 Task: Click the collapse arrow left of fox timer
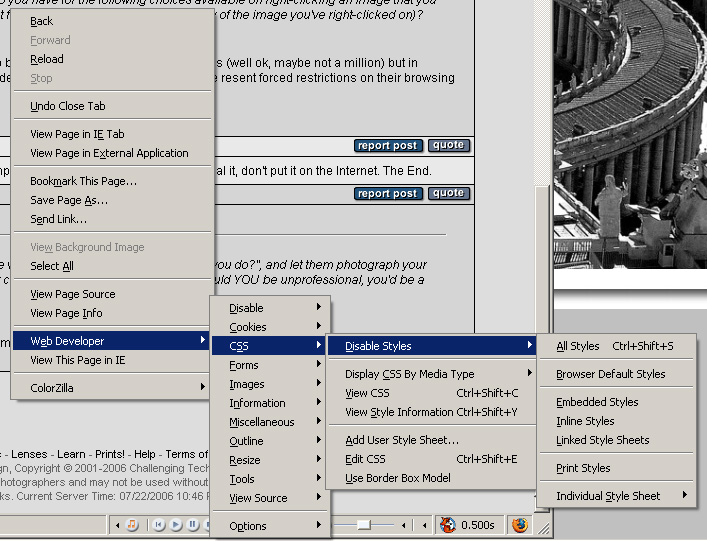point(425,525)
